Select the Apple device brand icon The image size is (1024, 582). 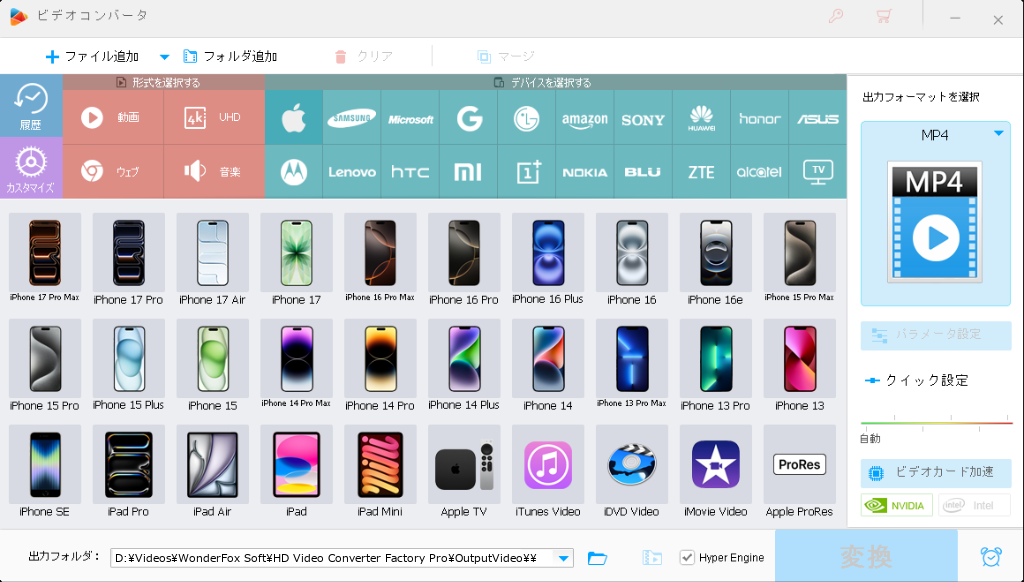(x=294, y=118)
